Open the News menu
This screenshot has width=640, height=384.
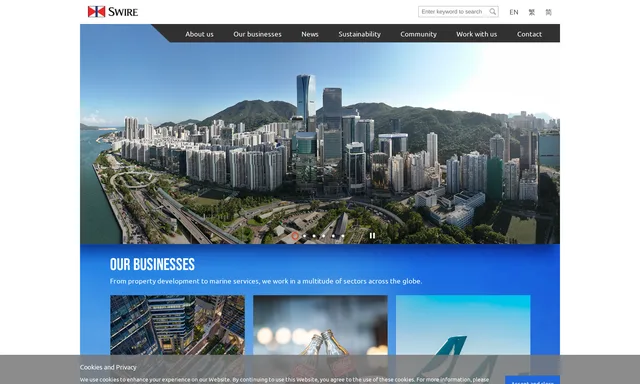click(x=310, y=34)
